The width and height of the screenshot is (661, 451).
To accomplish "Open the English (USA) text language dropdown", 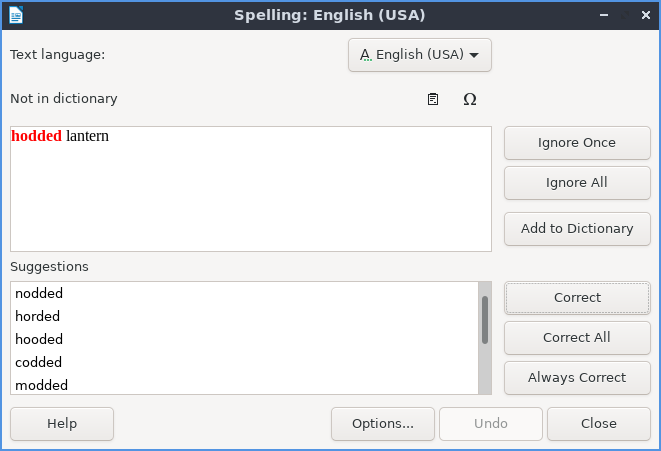I will tap(420, 55).
